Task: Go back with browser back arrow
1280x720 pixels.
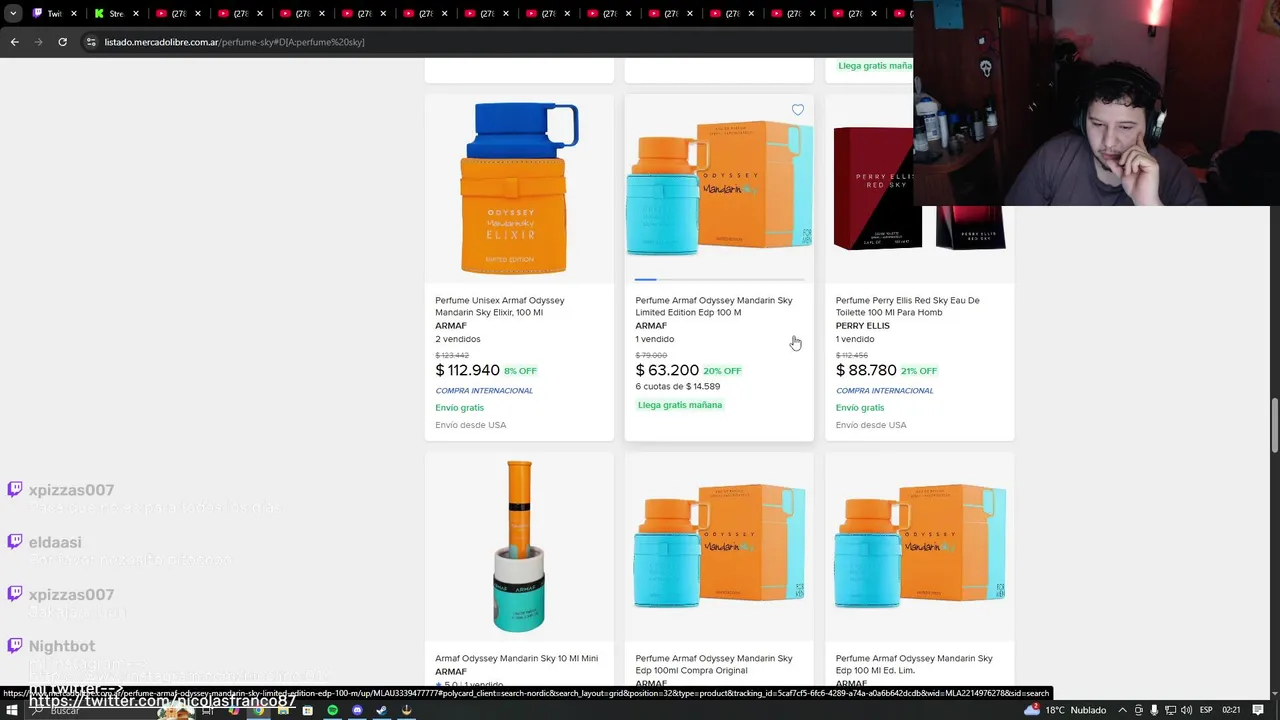Action: point(14,42)
